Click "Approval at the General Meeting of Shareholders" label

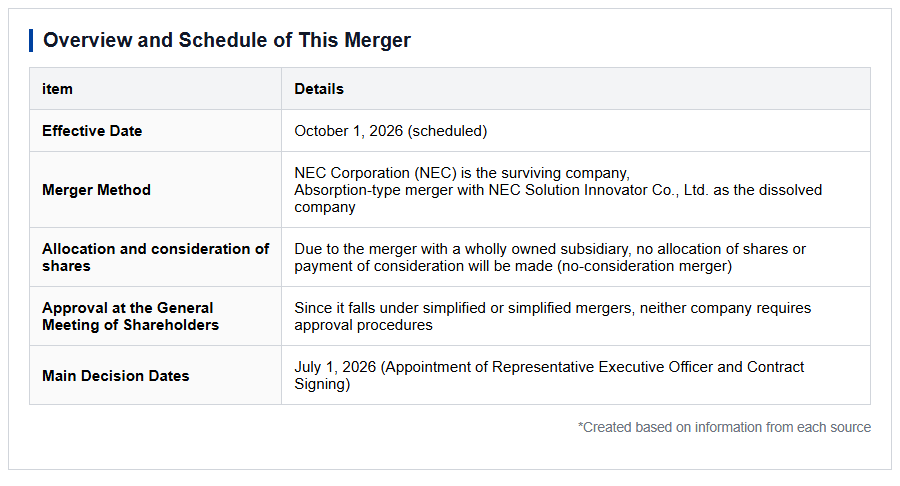click(130, 316)
